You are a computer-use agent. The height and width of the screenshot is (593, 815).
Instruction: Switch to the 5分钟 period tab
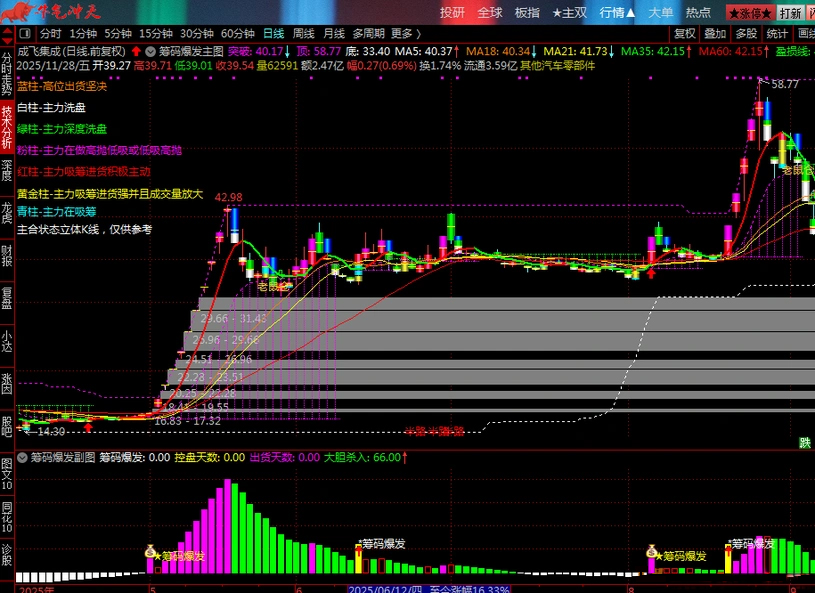118,34
